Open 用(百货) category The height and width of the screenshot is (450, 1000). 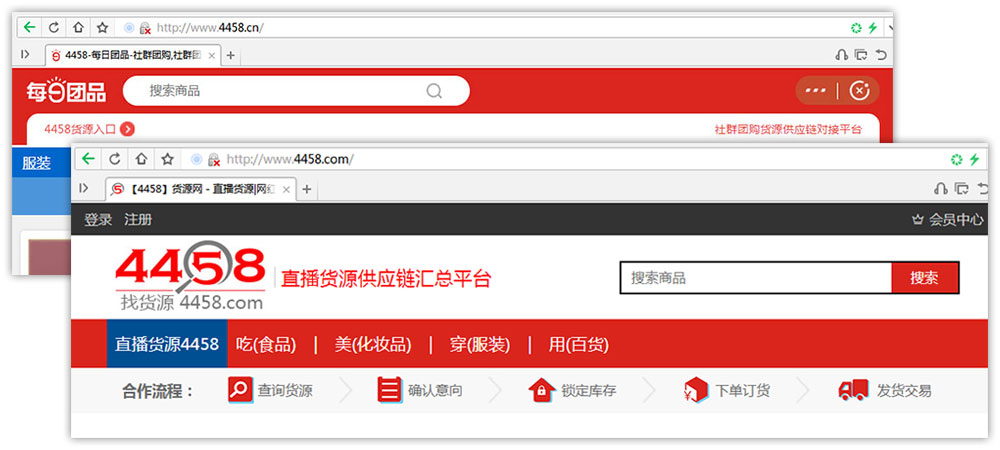(x=578, y=345)
